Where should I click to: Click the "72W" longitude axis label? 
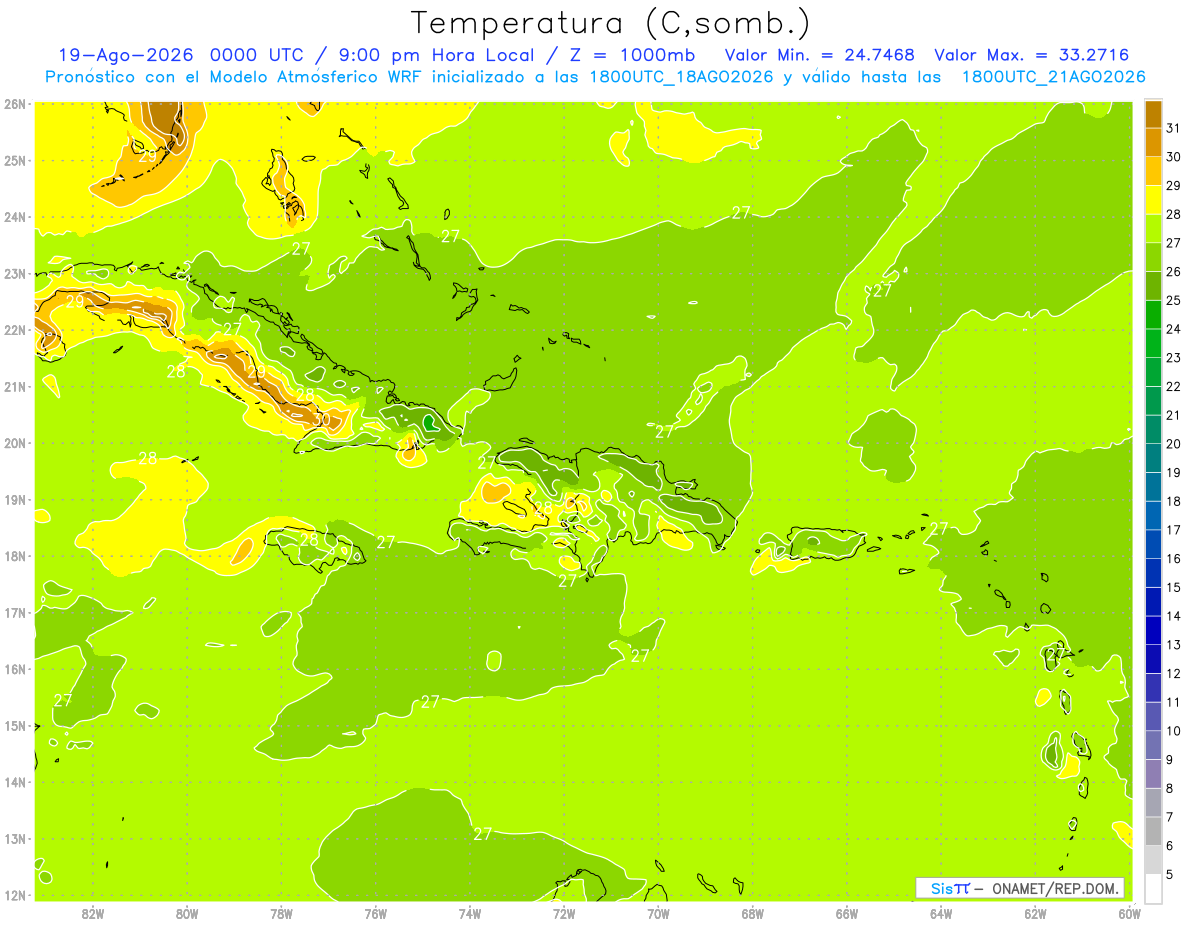tap(564, 913)
